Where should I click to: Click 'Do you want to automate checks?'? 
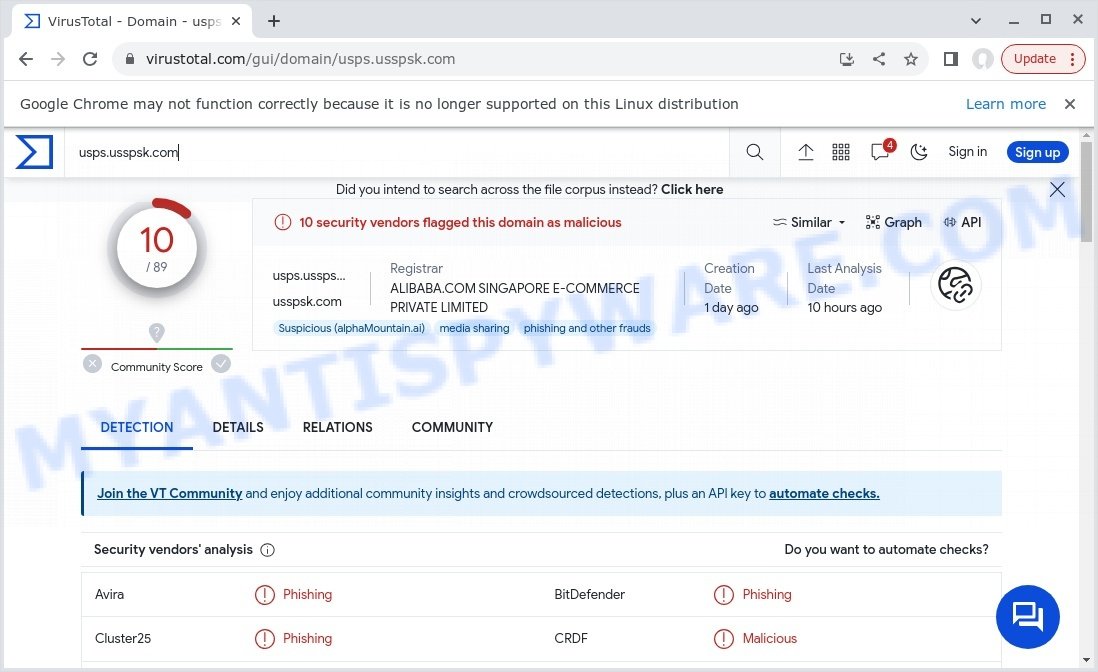tap(887, 550)
